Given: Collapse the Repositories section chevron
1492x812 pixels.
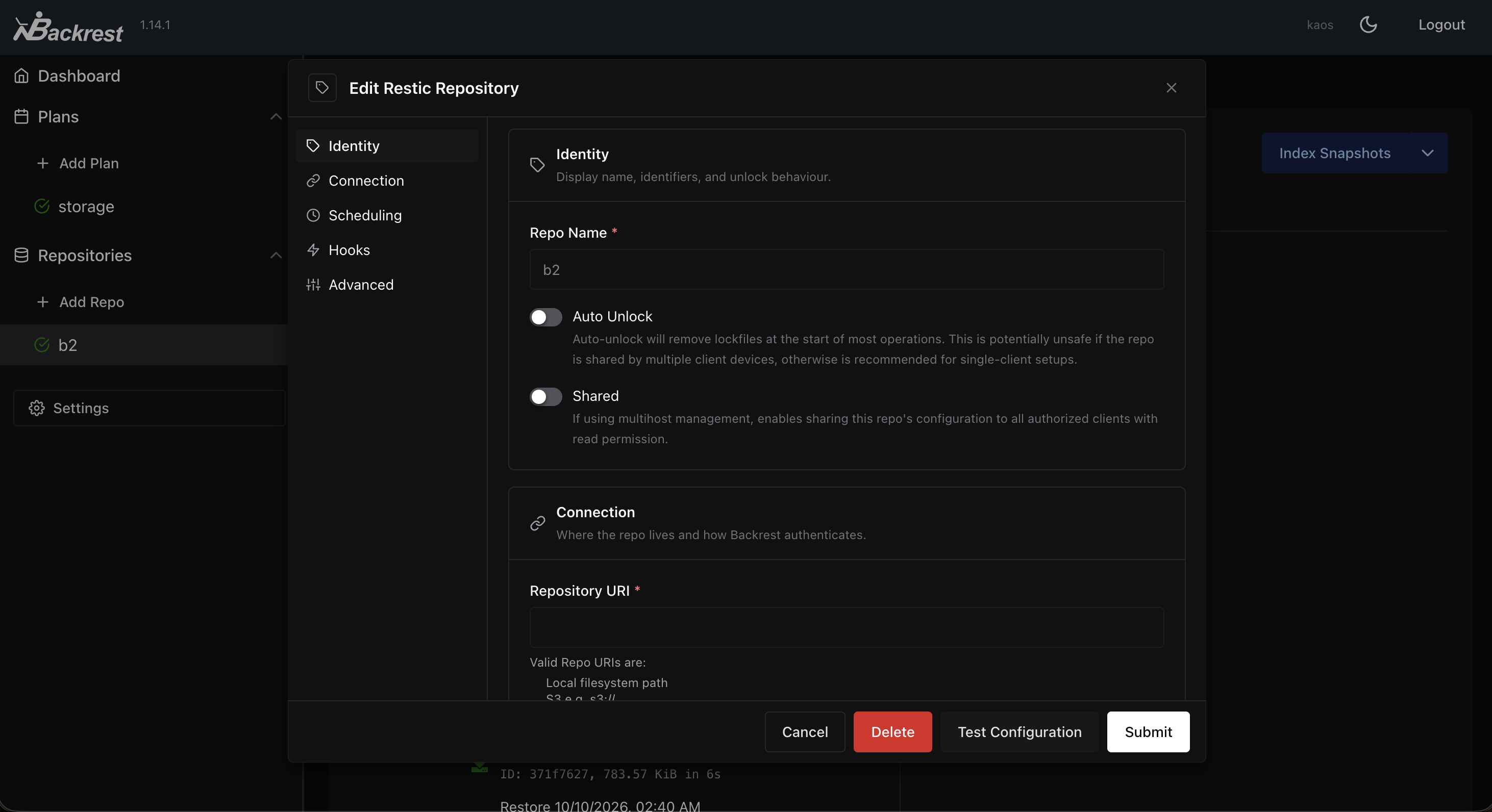Looking at the screenshot, I should click(276, 255).
